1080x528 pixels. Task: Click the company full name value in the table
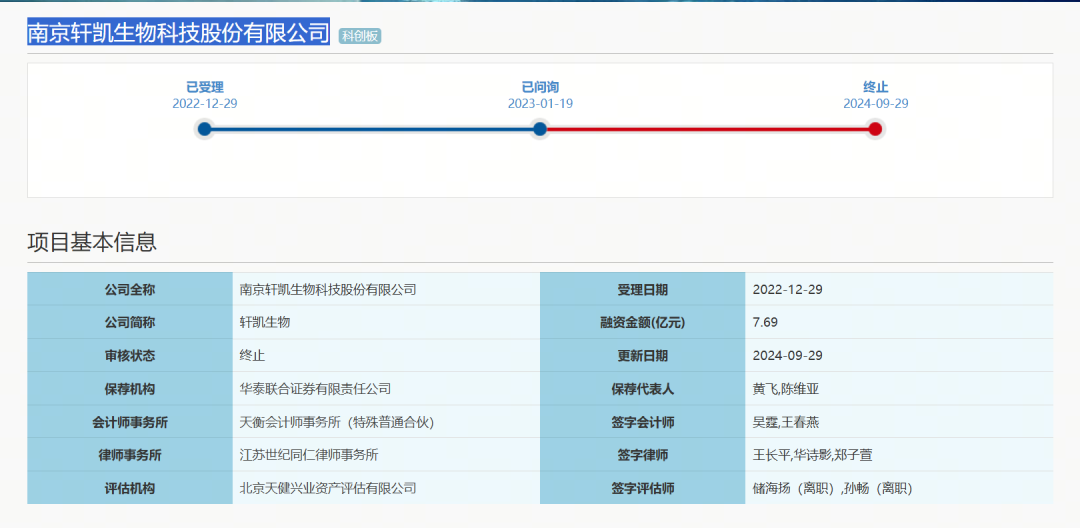pyautogui.click(x=328, y=290)
